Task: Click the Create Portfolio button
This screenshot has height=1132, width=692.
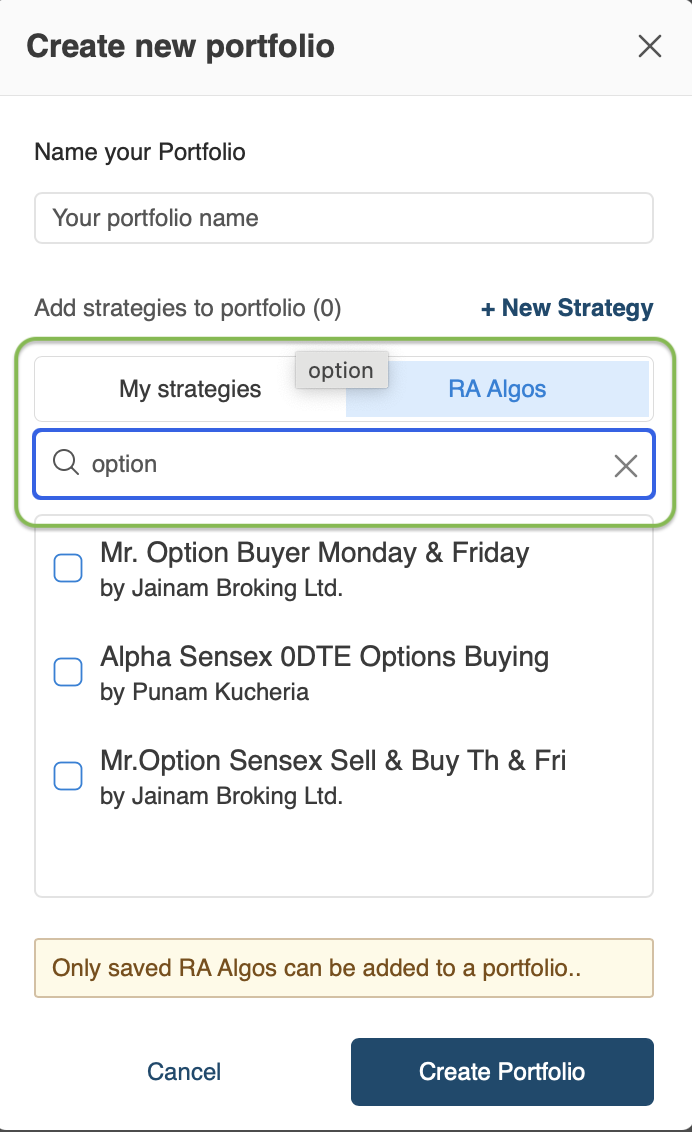Action: coord(501,1071)
